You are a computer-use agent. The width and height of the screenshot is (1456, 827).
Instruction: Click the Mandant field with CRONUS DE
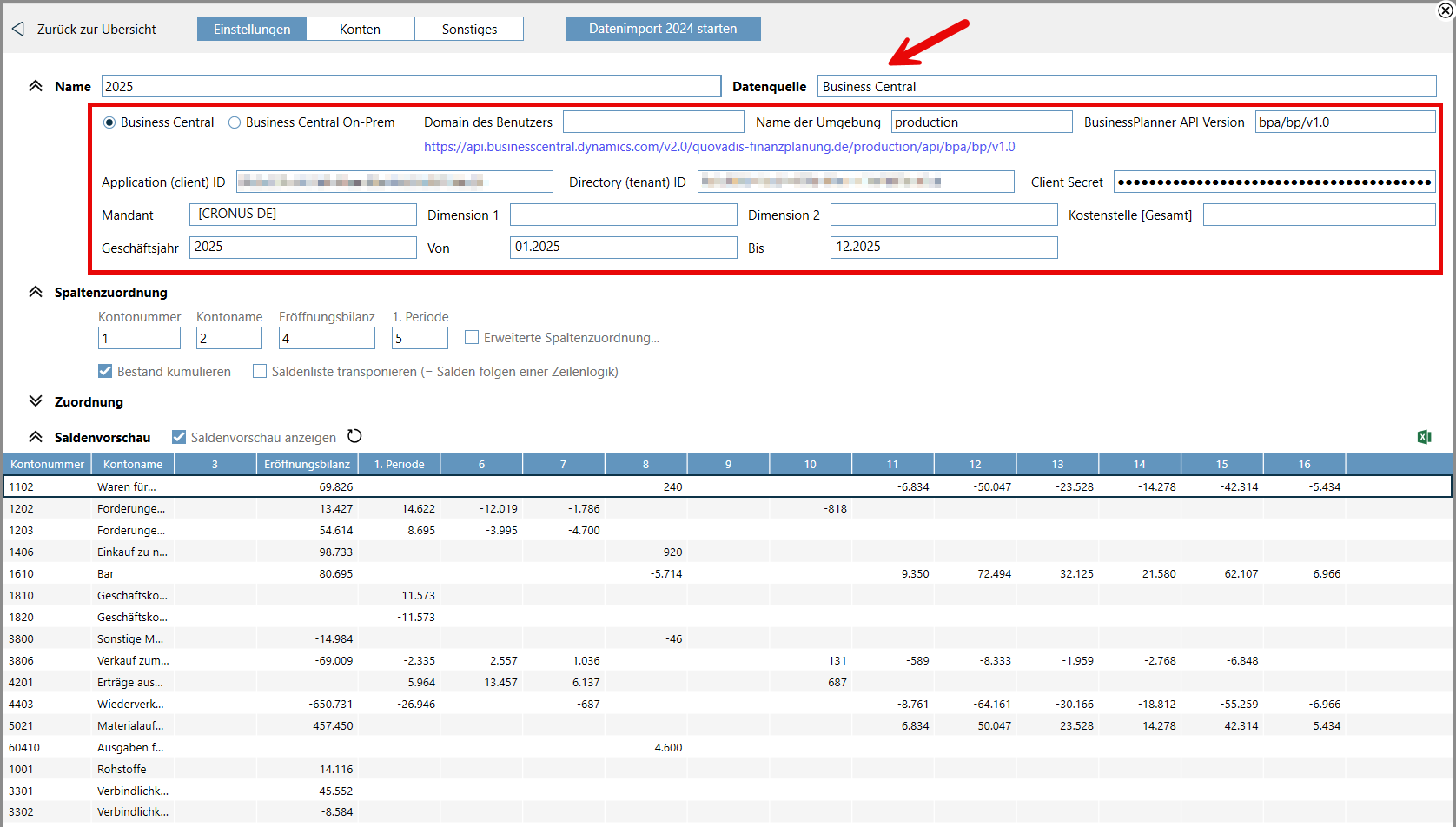[x=302, y=215]
